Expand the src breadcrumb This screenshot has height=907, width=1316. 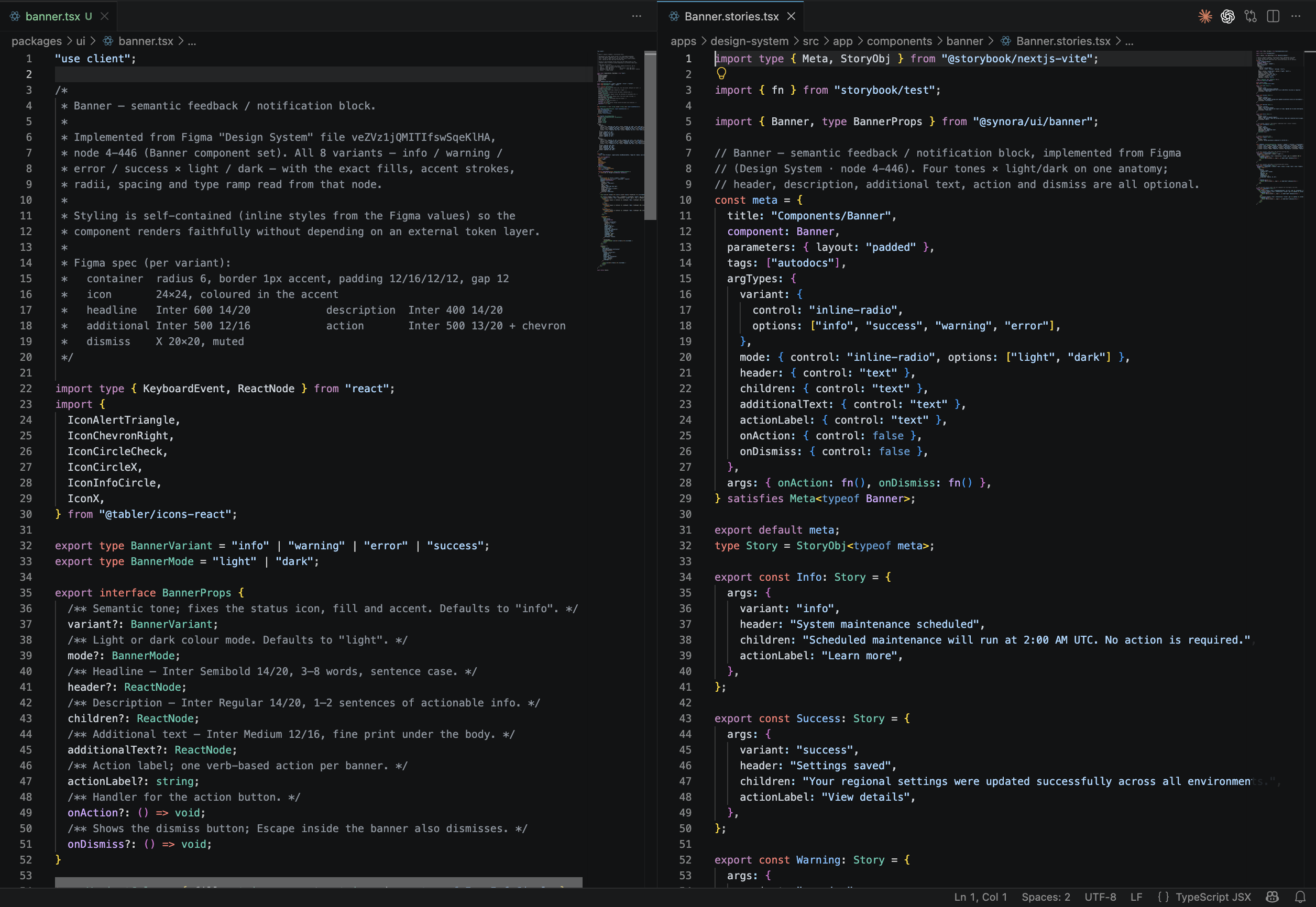point(810,41)
